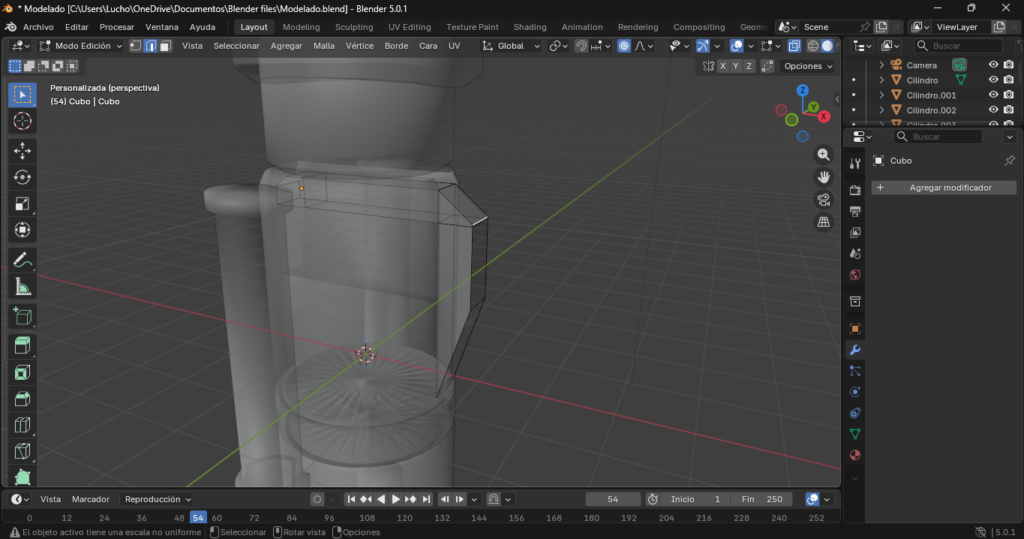
Task: Open the Object Data green triangle tab
Action: [x=855, y=434]
